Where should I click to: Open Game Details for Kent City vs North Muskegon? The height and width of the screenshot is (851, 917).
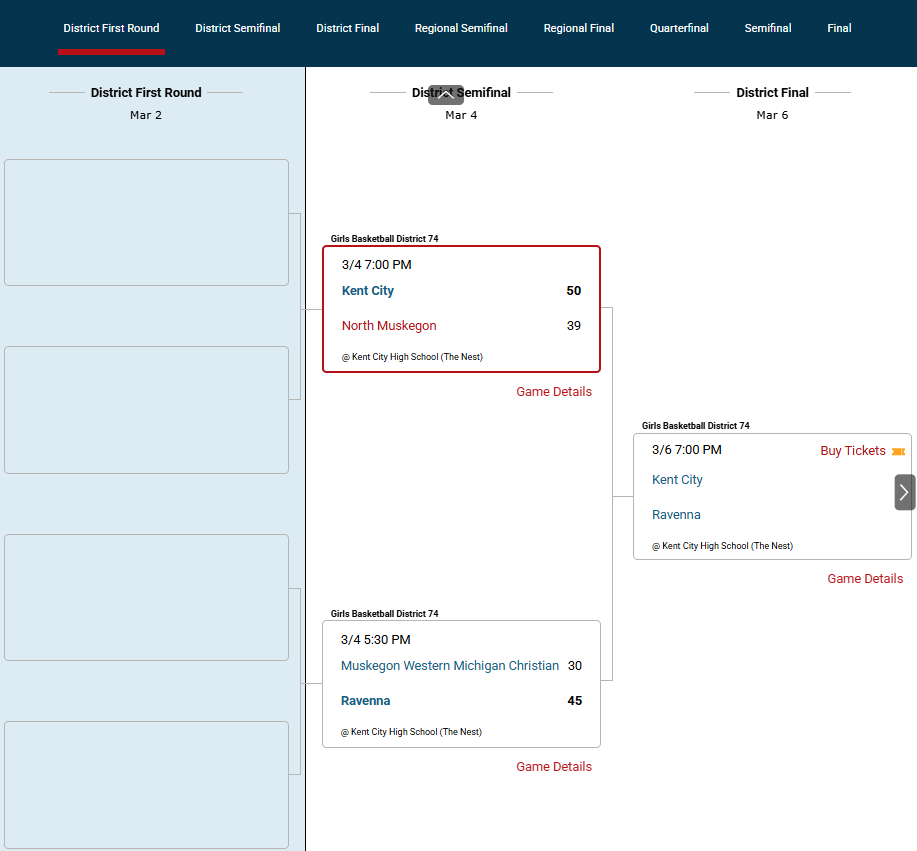pos(554,392)
